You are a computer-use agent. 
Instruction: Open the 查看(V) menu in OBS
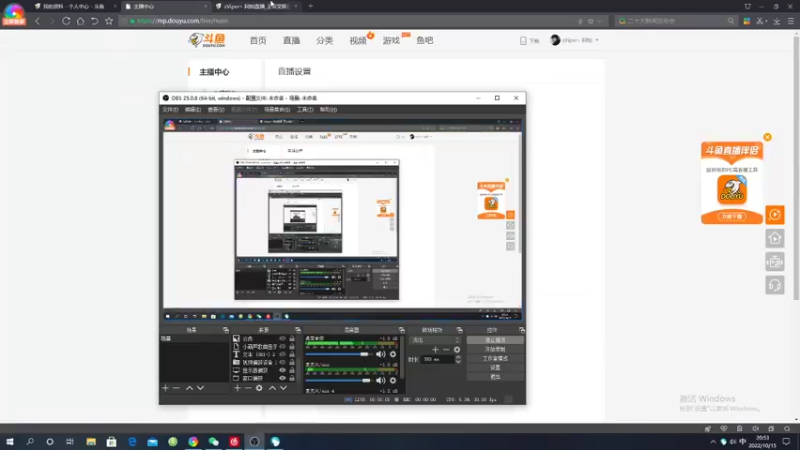pyautogui.click(x=216, y=110)
